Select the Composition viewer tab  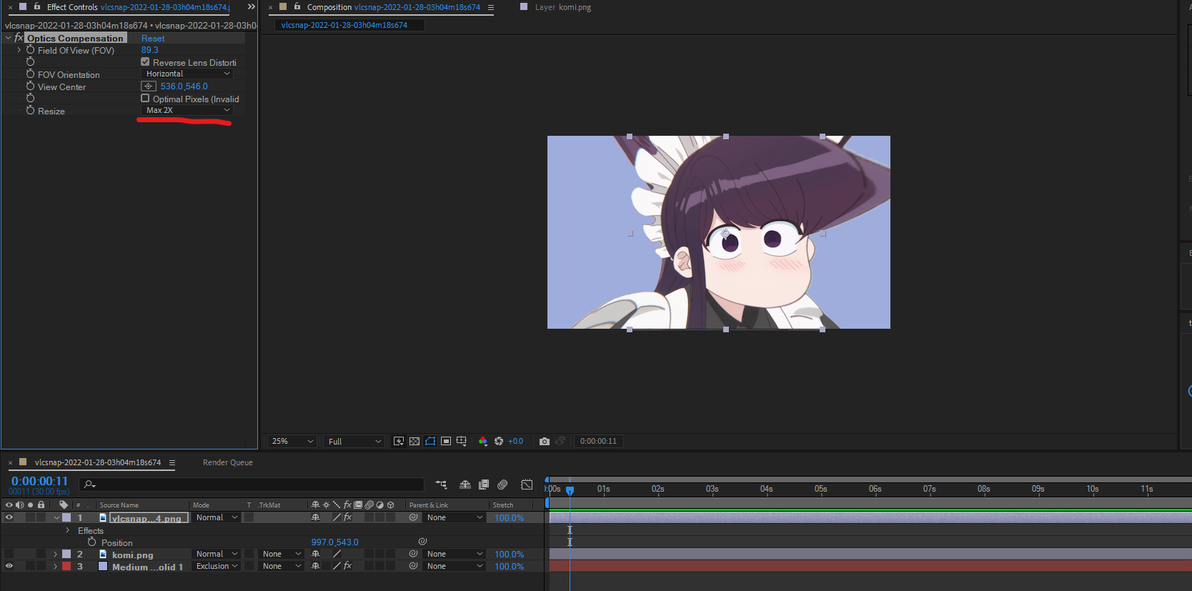(393, 7)
